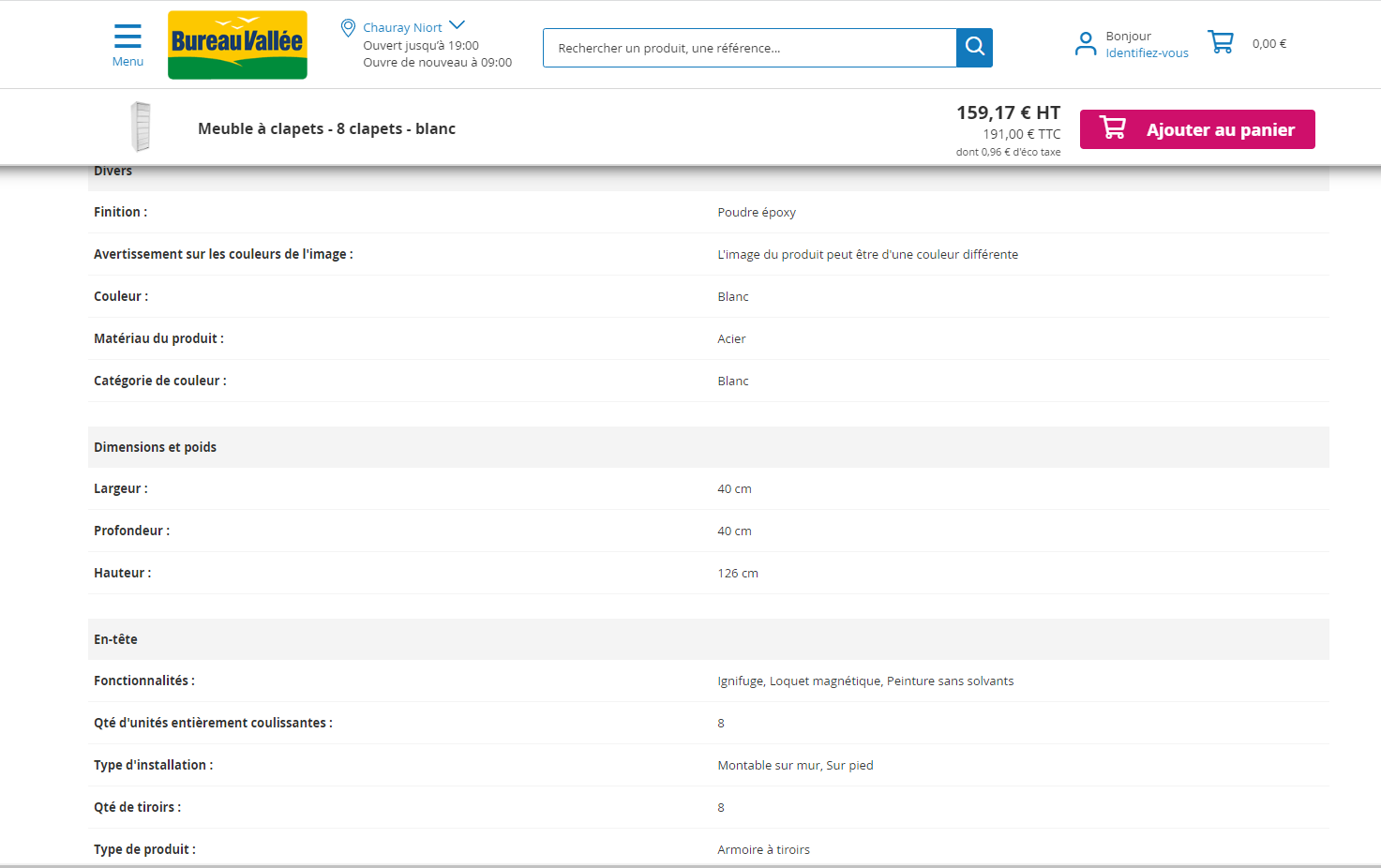The width and height of the screenshot is (1381, 868).
Task: Select the En-tête section header
Action: click(115, 639)
